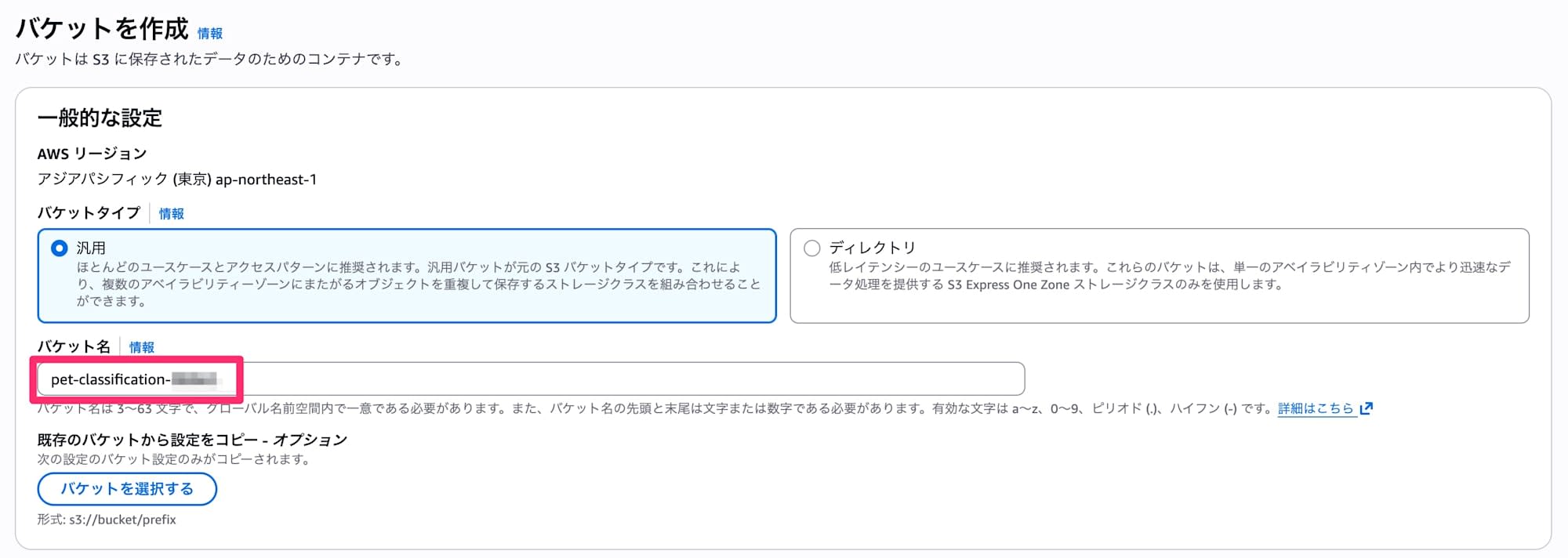Click external link icon beside 詳細はこちら

pos(1367,408)
